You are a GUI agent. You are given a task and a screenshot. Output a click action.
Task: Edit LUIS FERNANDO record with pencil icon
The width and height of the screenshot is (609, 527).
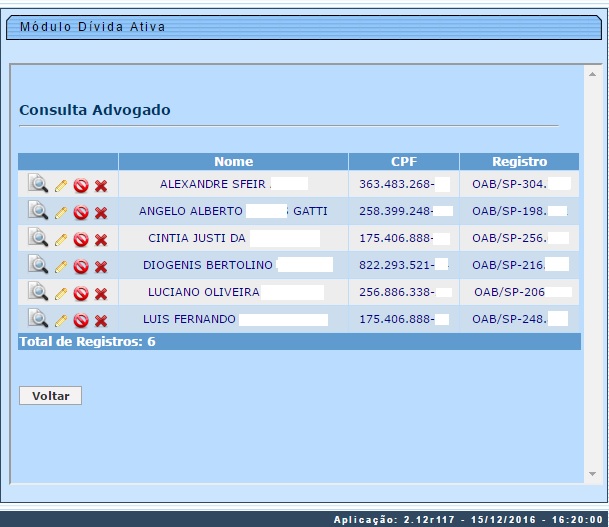61,320
